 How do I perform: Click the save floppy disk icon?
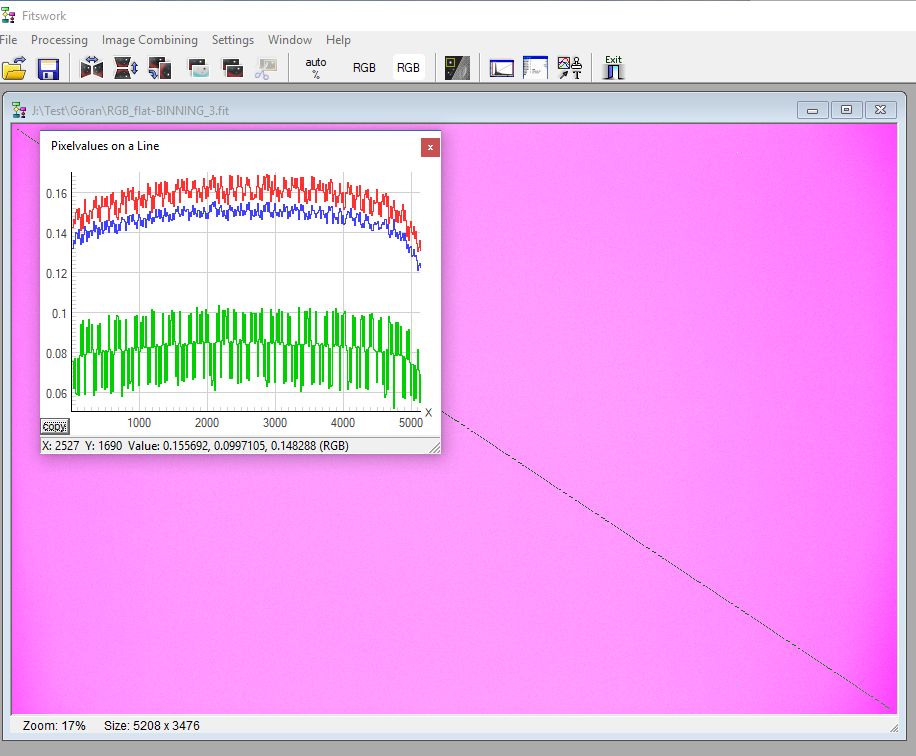pos(48,68)
